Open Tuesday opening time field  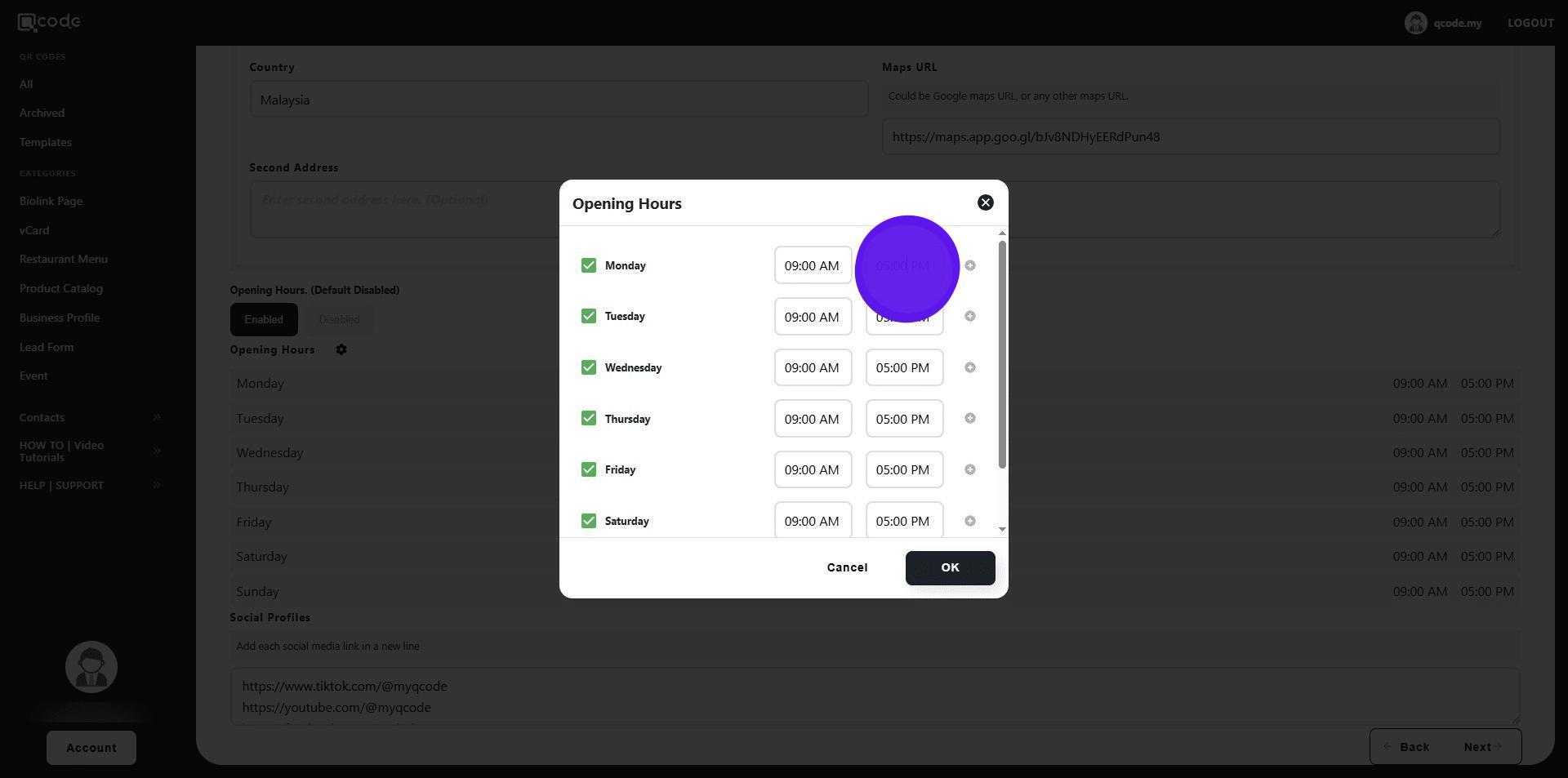click(x=813, y=317)
